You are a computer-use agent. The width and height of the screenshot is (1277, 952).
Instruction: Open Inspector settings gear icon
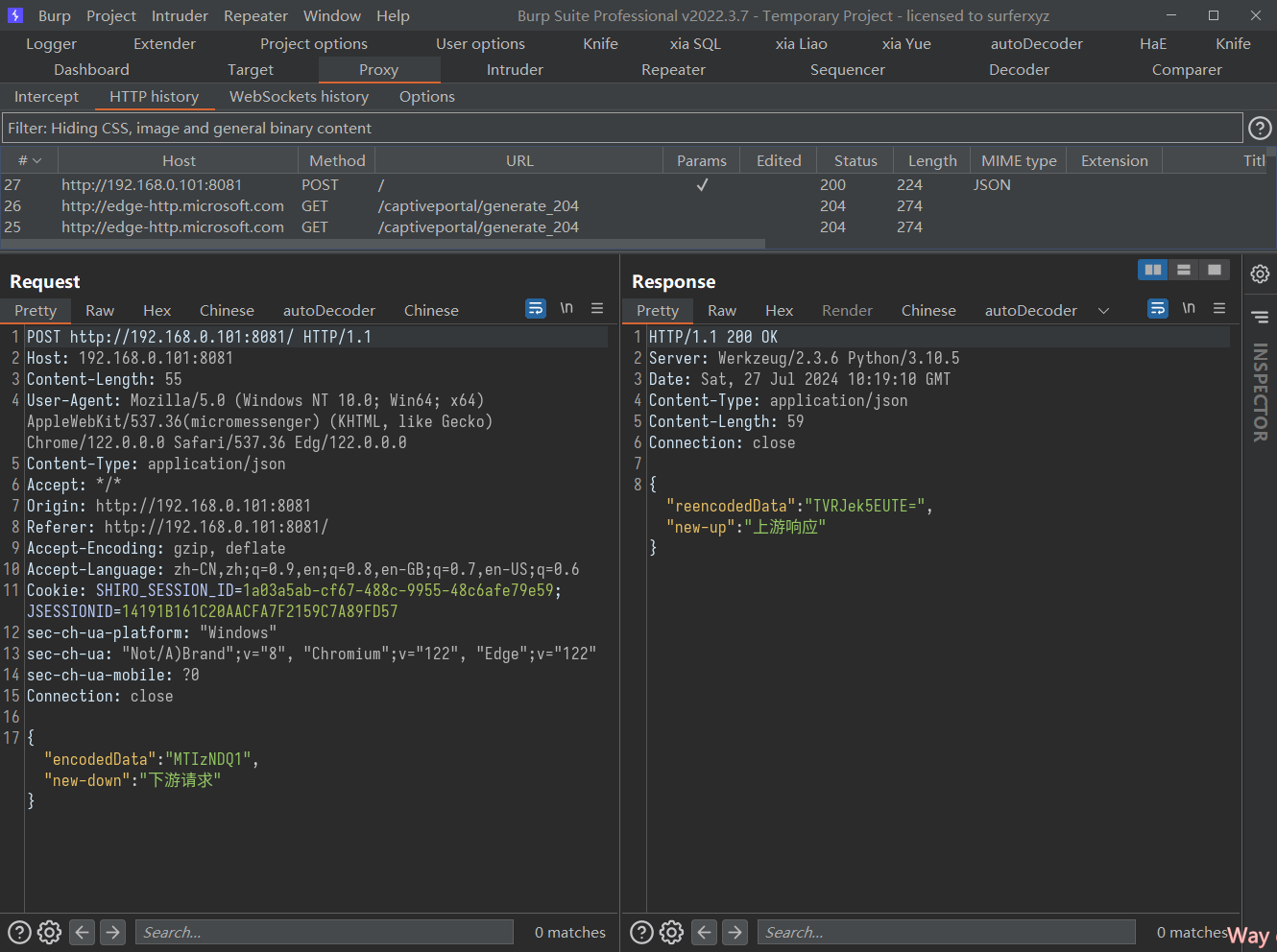pyautogui.click(x=1260, y=274)
